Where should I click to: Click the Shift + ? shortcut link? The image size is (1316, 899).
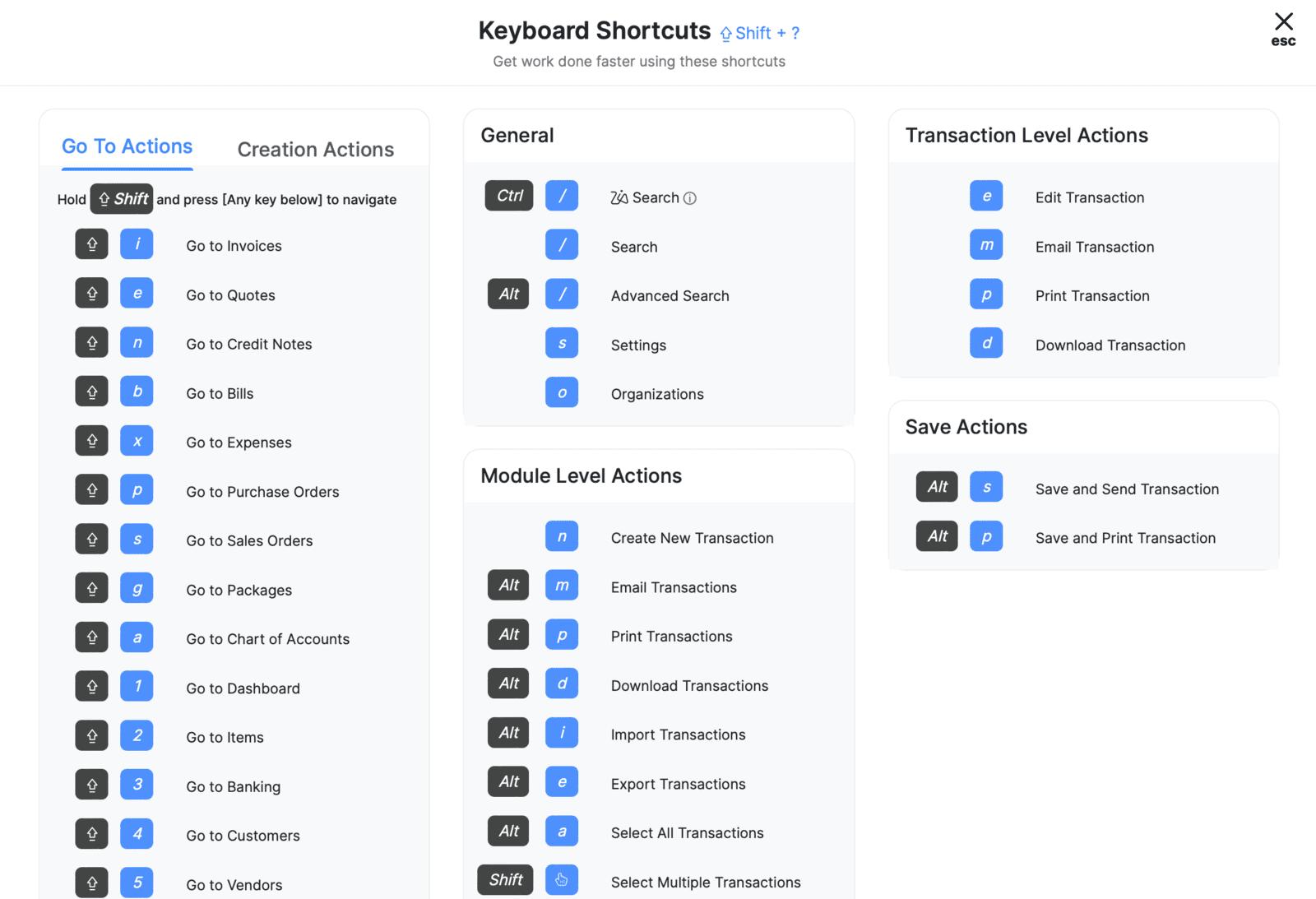[x=759, y=34]
